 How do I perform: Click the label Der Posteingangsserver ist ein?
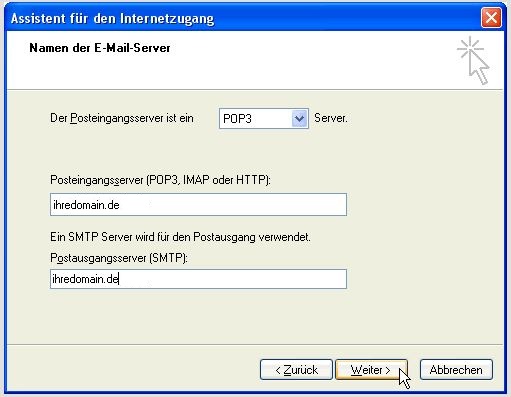pos(122,118)
